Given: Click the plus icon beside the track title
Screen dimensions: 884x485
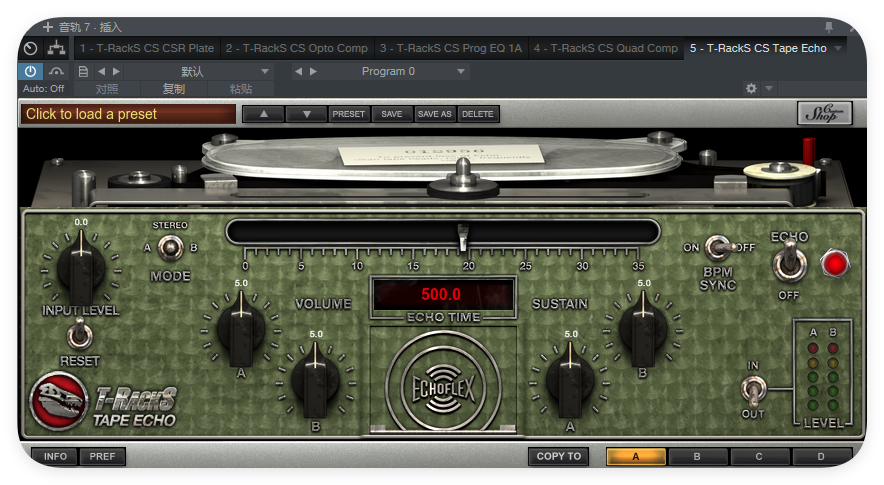Looking at the screenshot, I should [x=48, y=27].
